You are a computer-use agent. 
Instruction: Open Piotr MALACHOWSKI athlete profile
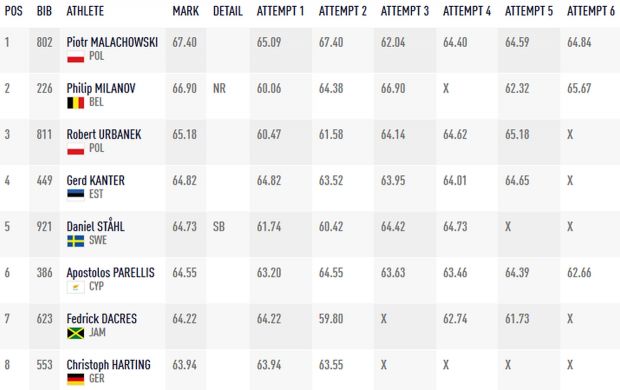click(112, 42)
